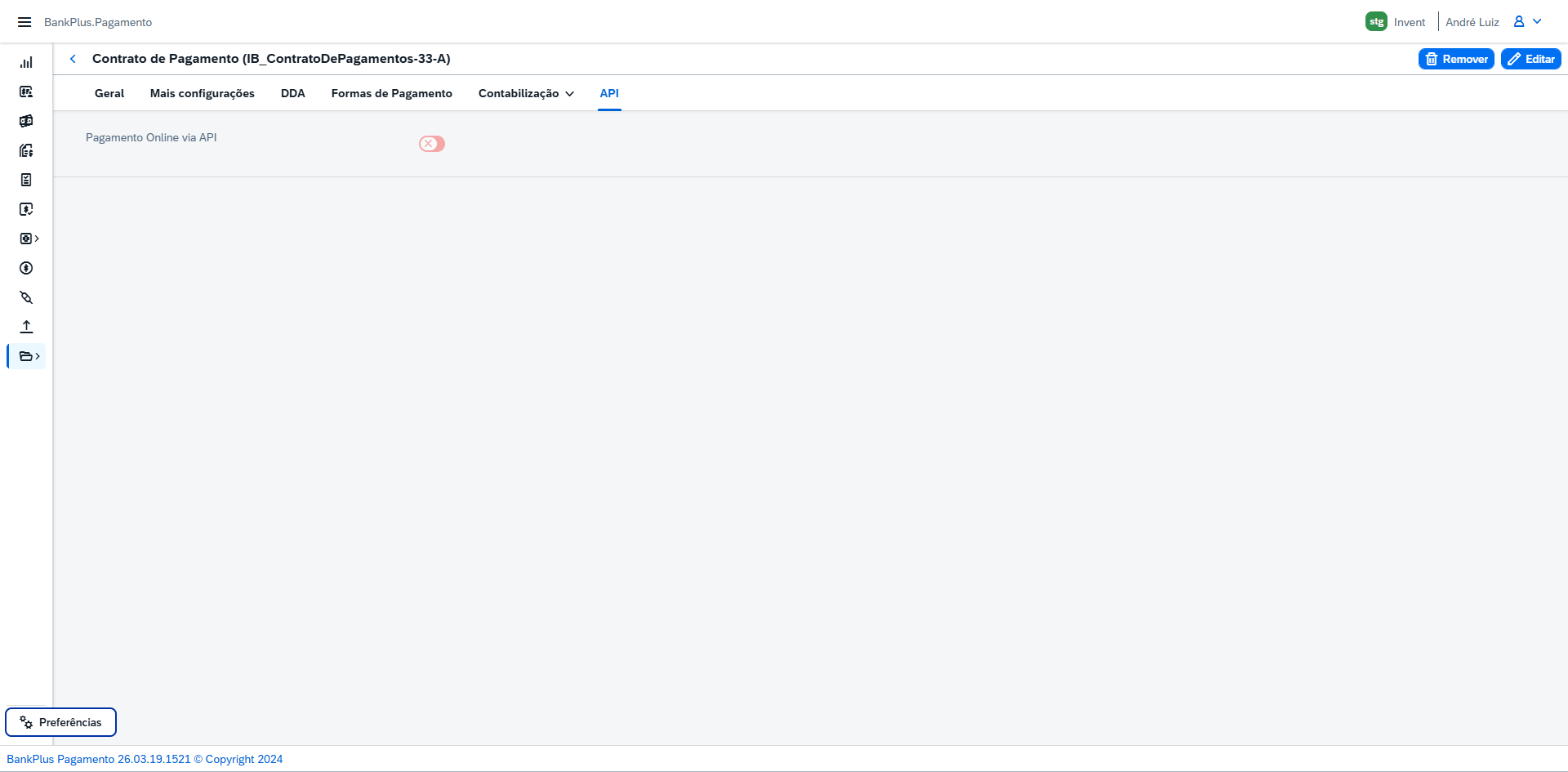Open the building with dollar sidebar icon
Image resolution: width=1568 pixels, height=772 pixels.
[26, 151]
